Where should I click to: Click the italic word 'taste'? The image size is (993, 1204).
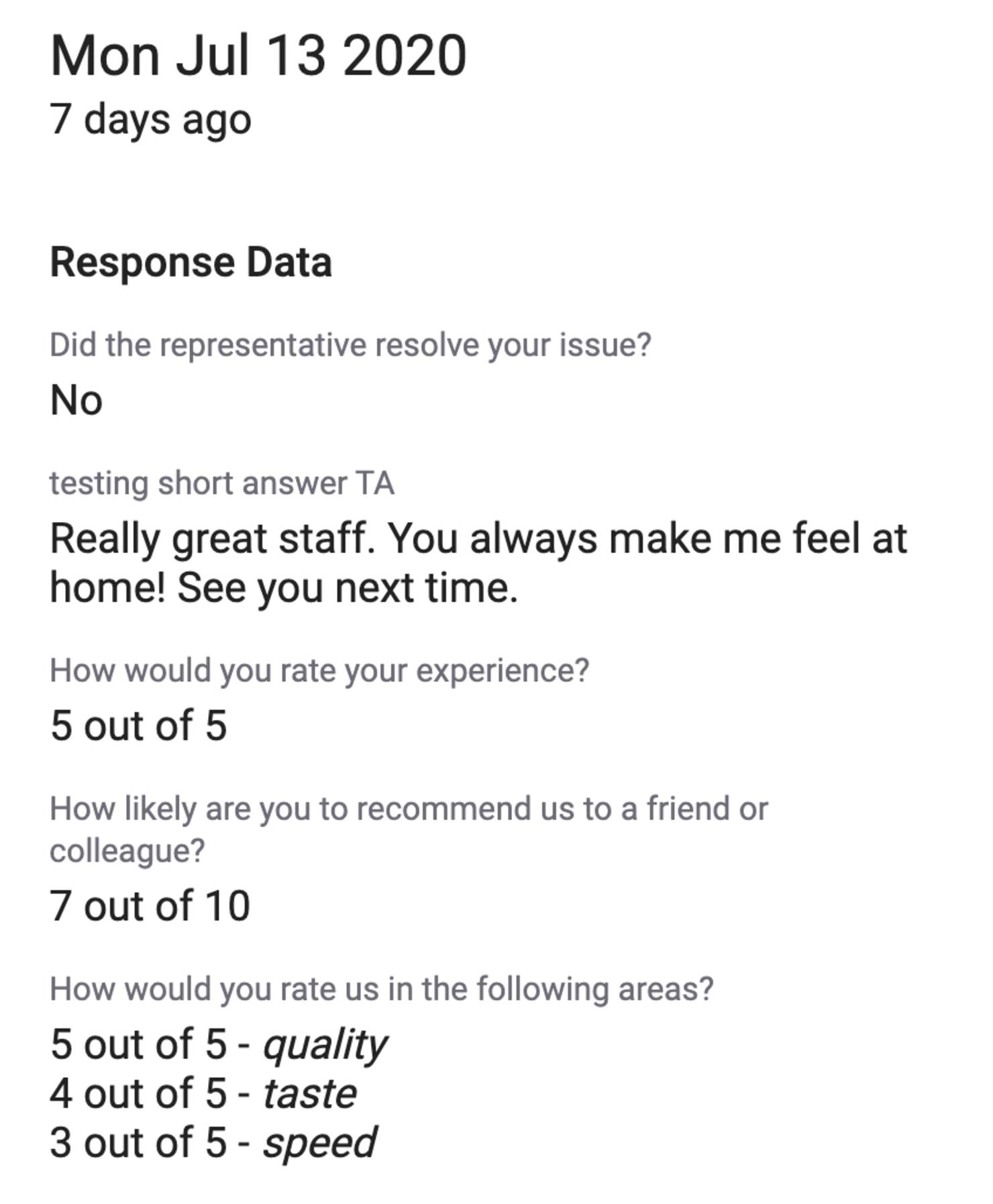[x=309, y=1095]
